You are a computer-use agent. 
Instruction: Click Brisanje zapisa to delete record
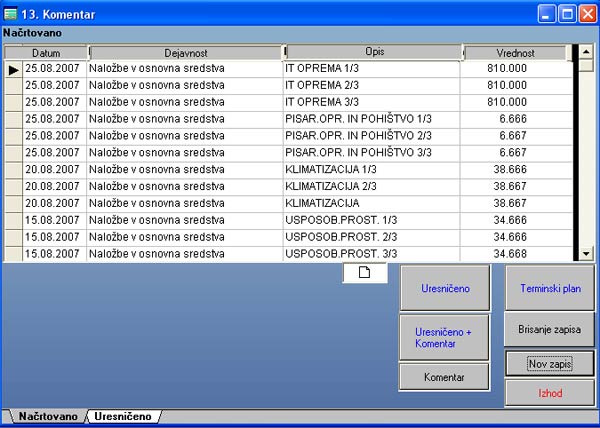click(x=549, y=328)
